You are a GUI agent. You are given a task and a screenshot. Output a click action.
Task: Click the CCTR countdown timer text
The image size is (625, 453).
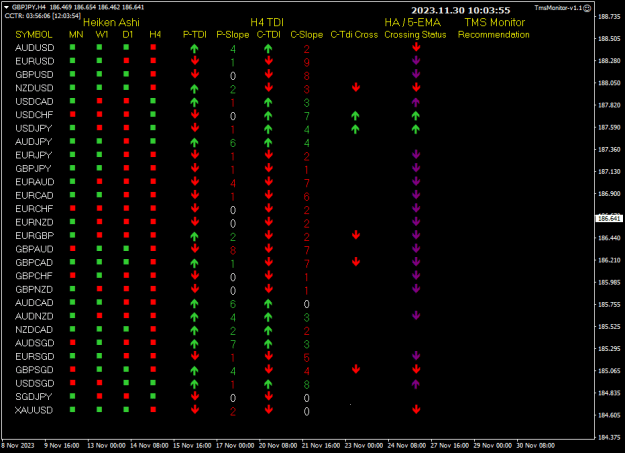[x=43, y=16]
